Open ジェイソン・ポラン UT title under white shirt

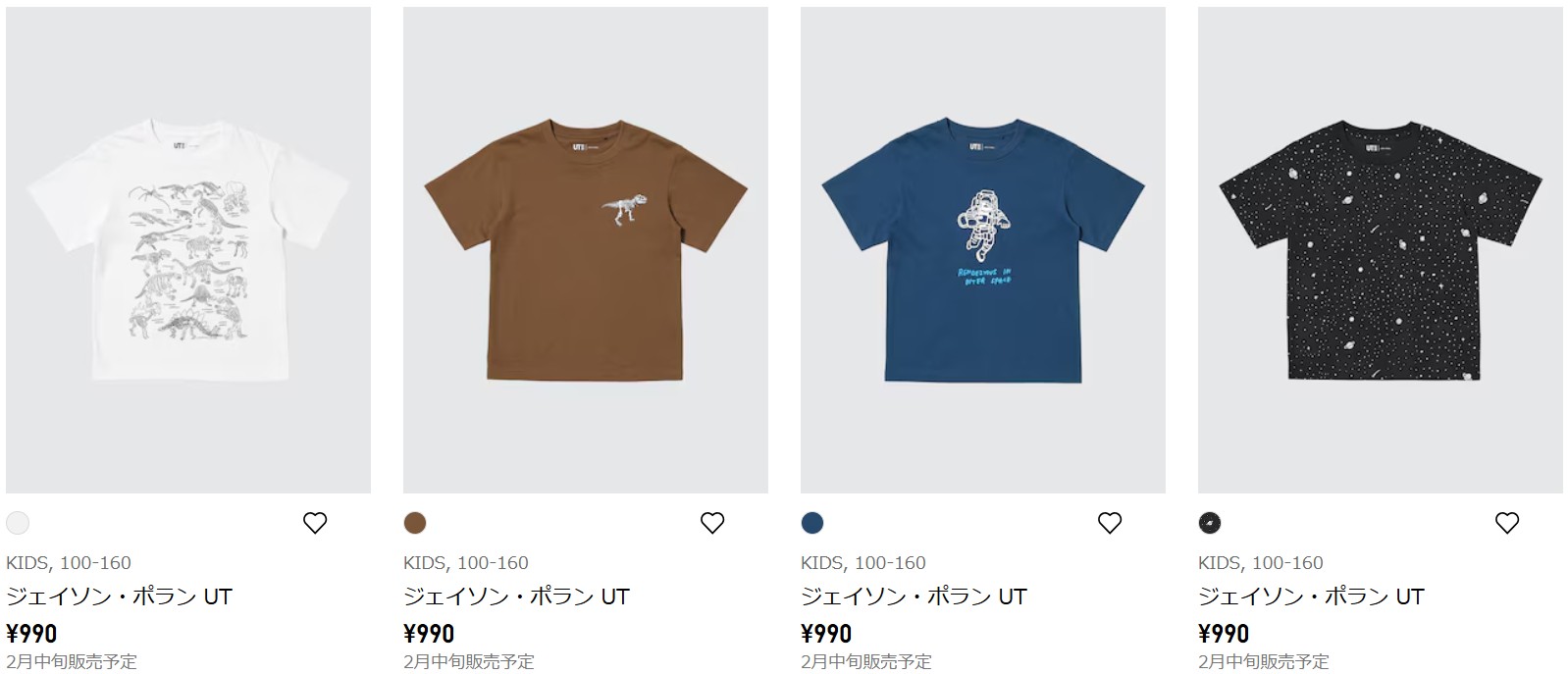coord(119,596)
